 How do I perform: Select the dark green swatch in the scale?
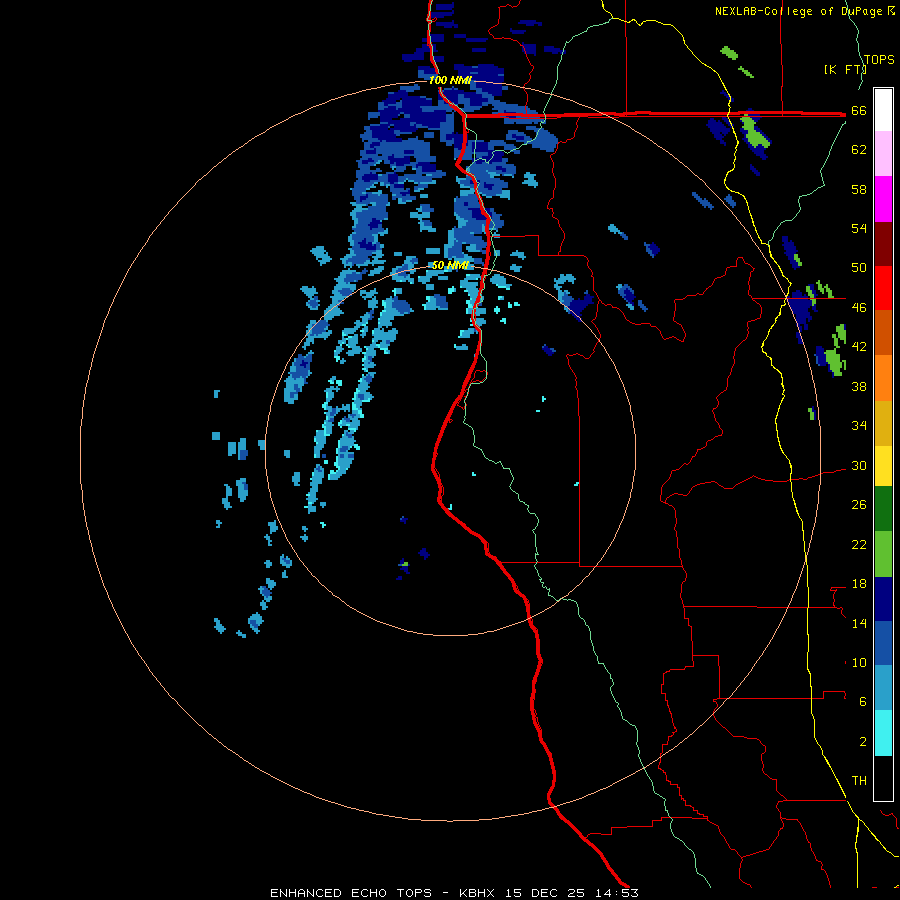(883, 509)
